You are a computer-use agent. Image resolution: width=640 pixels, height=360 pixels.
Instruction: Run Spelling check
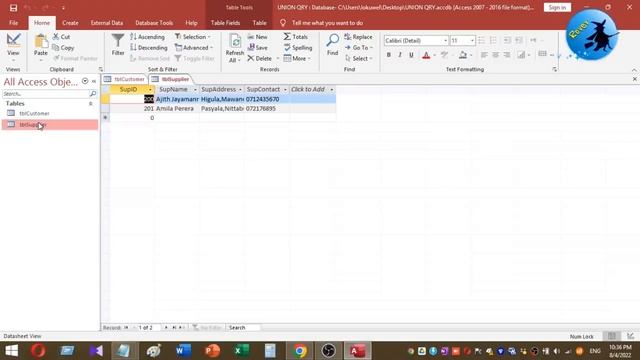click(298, 48)
